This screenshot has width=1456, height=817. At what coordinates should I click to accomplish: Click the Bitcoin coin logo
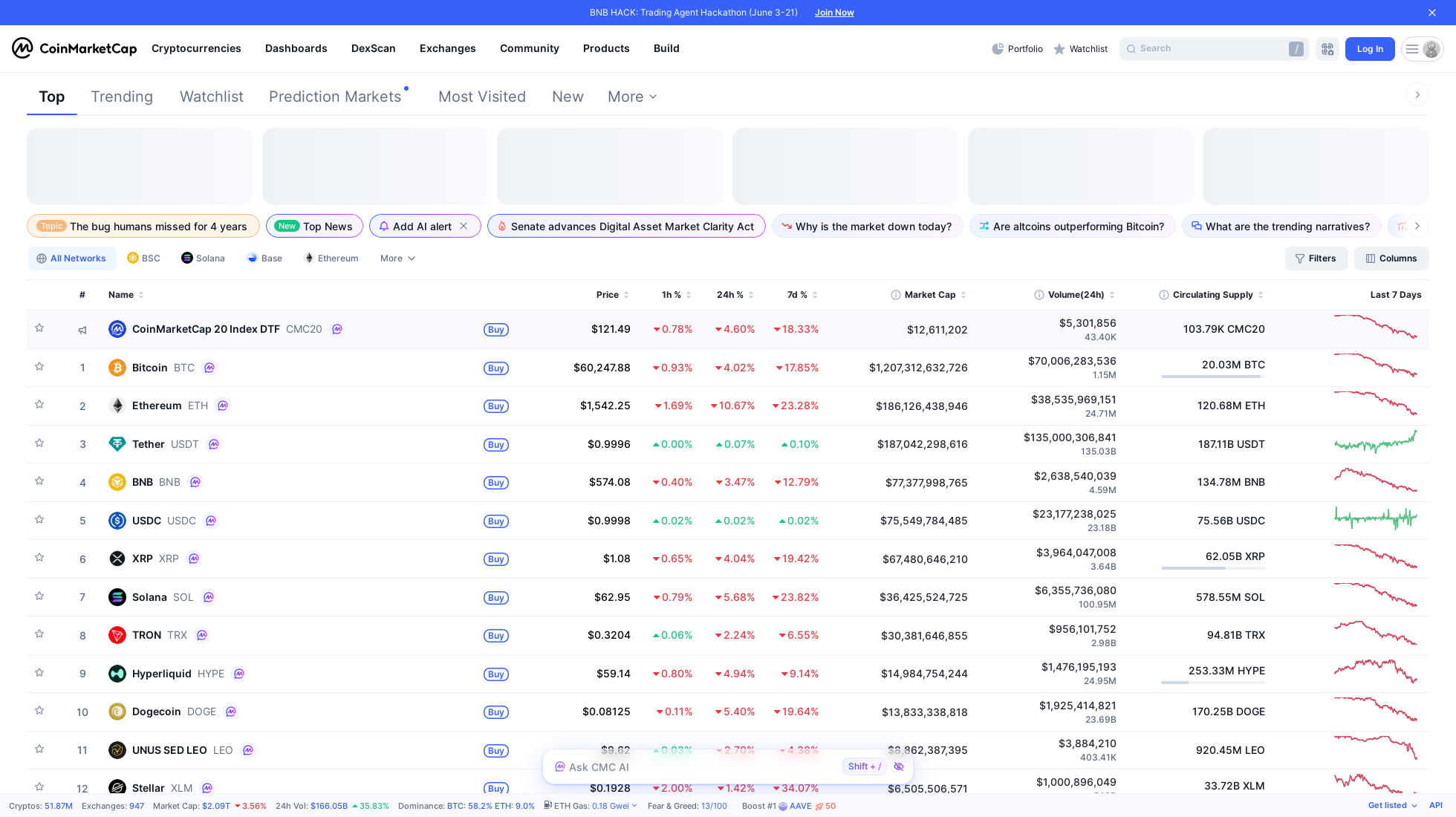[117, 368]
